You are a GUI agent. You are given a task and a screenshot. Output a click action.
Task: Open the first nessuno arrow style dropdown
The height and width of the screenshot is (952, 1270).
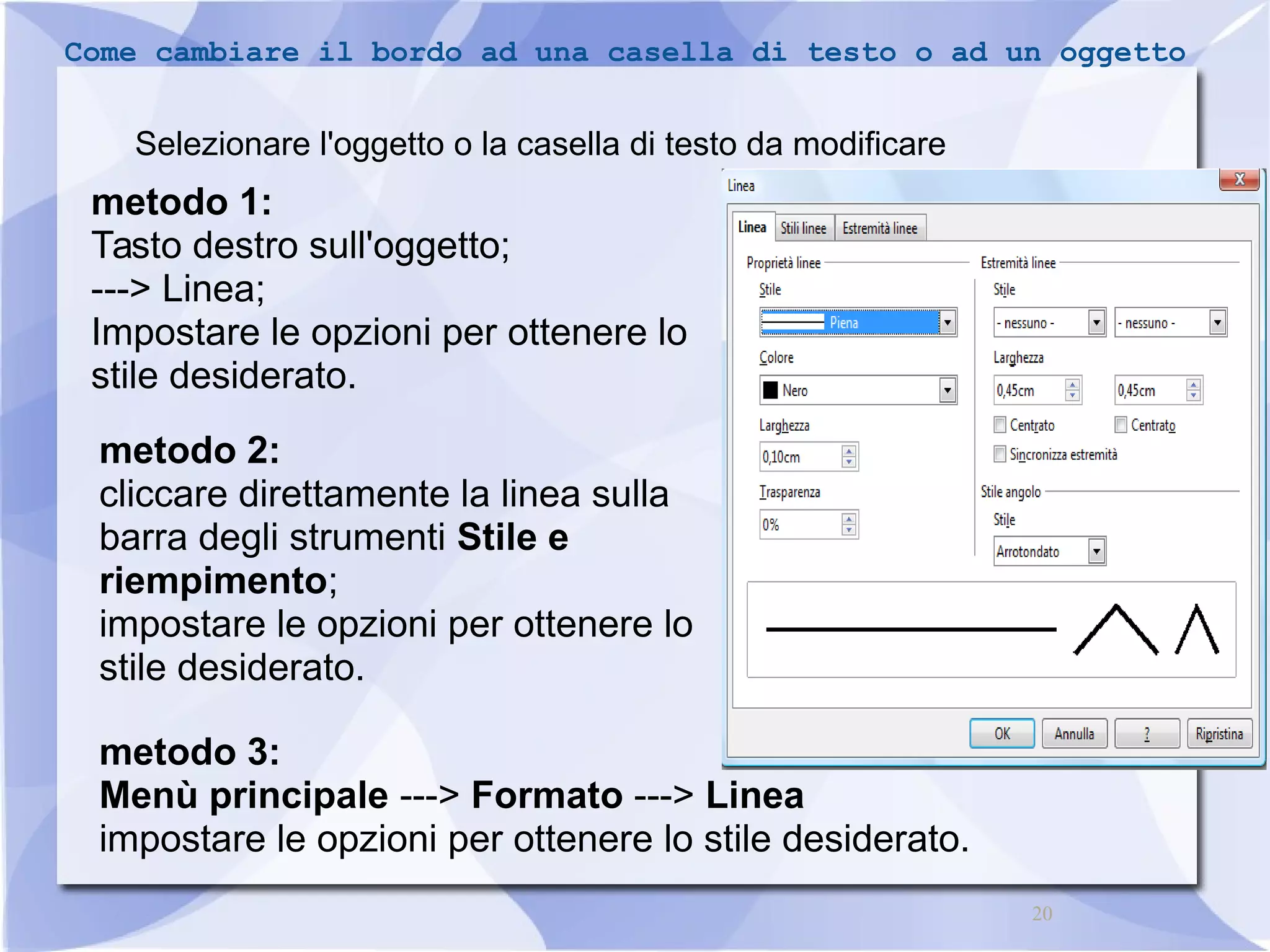[1096, 322]
